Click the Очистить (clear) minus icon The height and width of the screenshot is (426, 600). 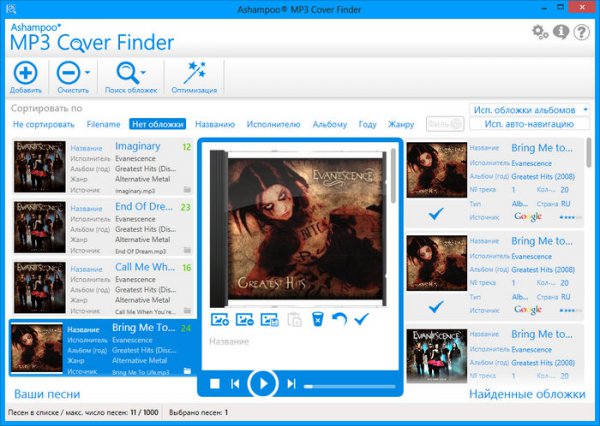tap(68, 73)
